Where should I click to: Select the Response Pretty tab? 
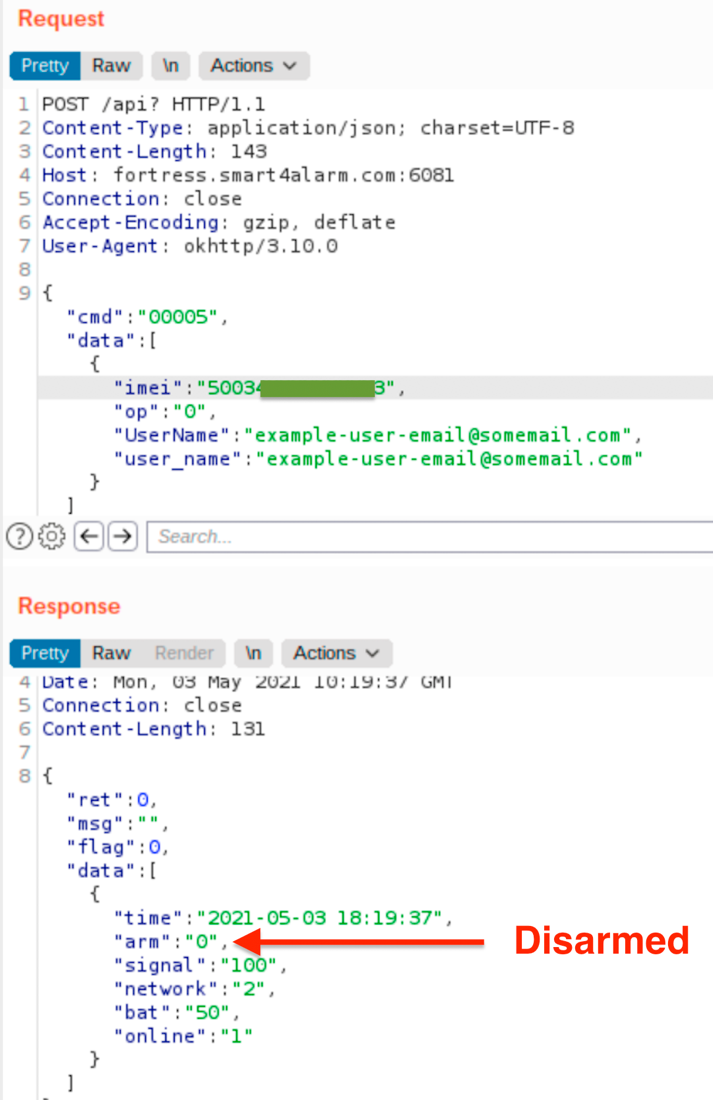point(44,653)
